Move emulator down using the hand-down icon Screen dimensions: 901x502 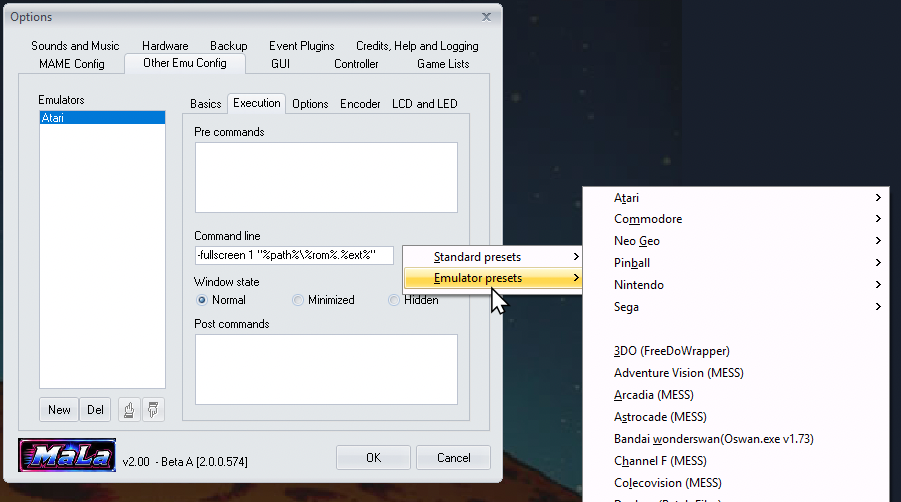(153, 410)
